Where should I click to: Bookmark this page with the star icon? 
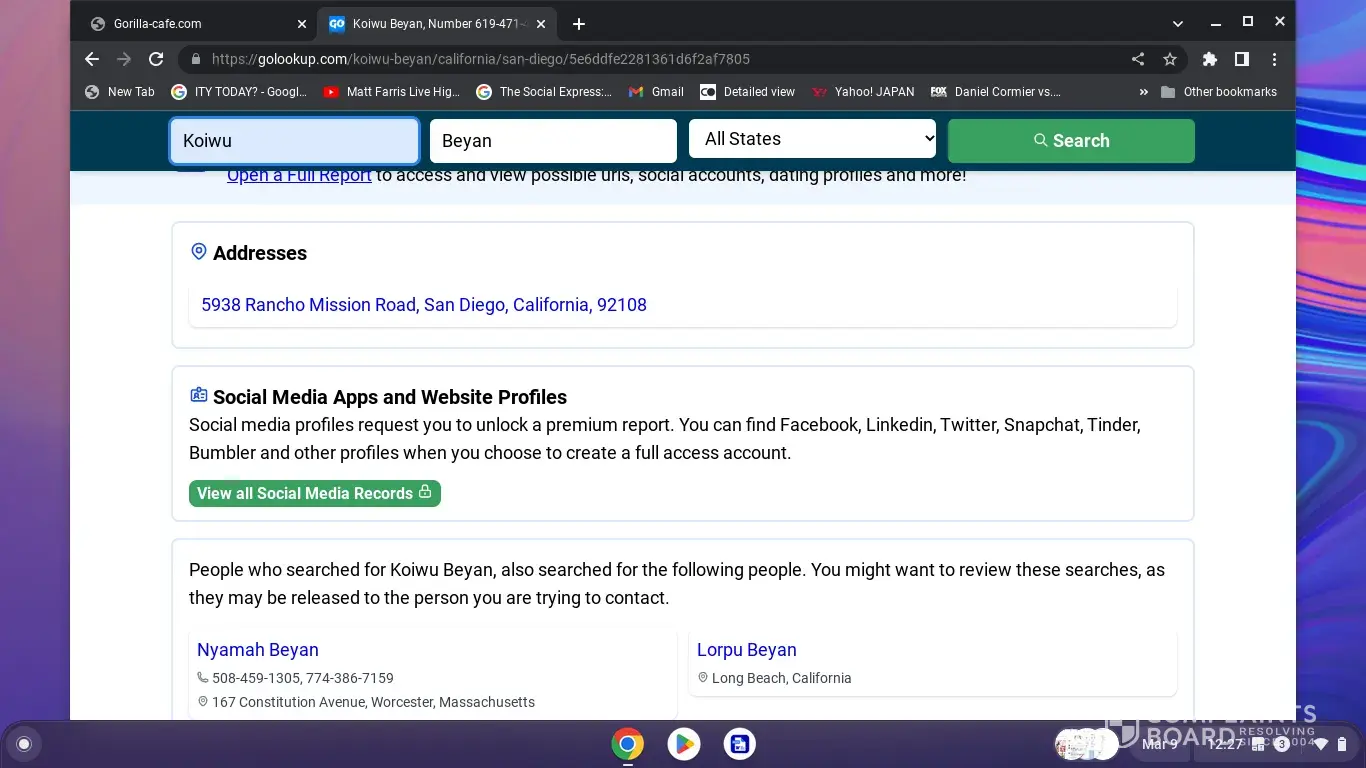pos(1170,59)
